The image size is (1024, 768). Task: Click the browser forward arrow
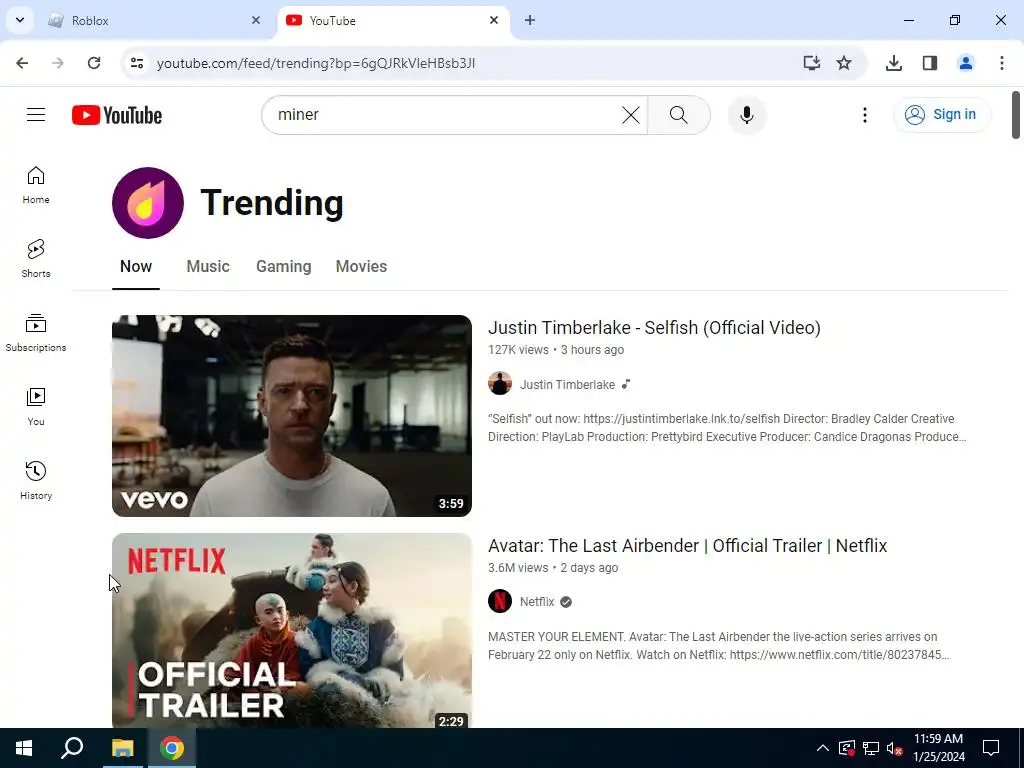click(x=58, y=63)
